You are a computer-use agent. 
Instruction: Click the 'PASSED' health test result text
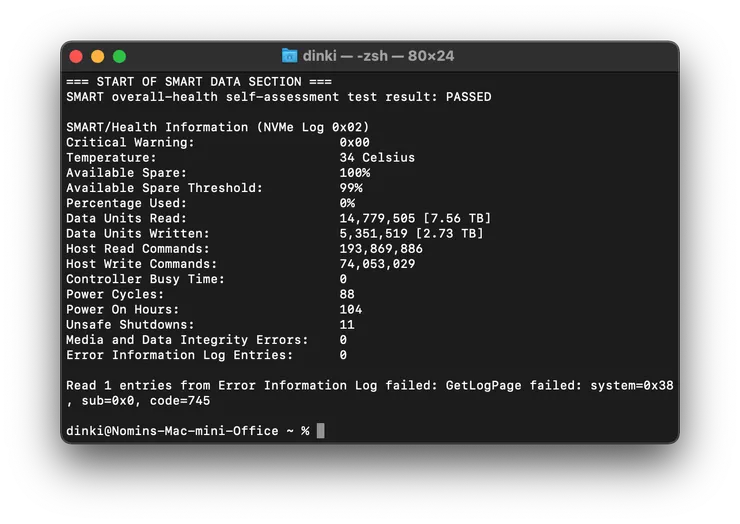(x=469, y=97)
